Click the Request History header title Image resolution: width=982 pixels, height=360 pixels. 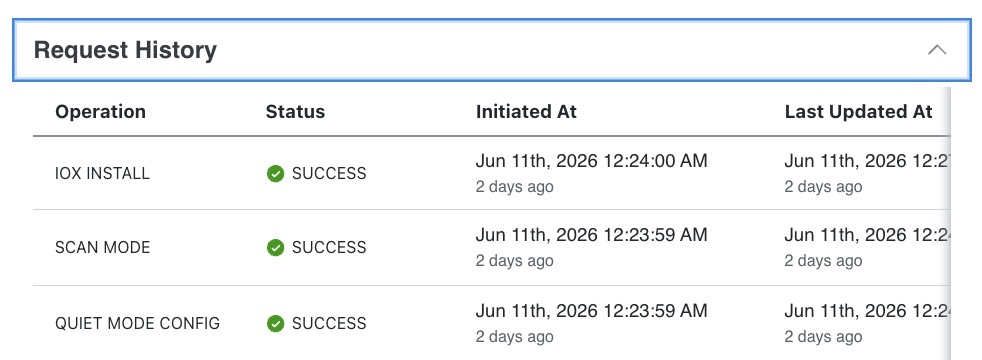click(x=125, y=50)
